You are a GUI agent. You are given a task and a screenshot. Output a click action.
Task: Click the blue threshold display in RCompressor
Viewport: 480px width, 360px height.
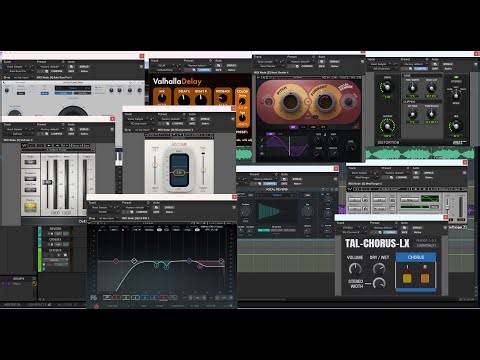point(179,170)
